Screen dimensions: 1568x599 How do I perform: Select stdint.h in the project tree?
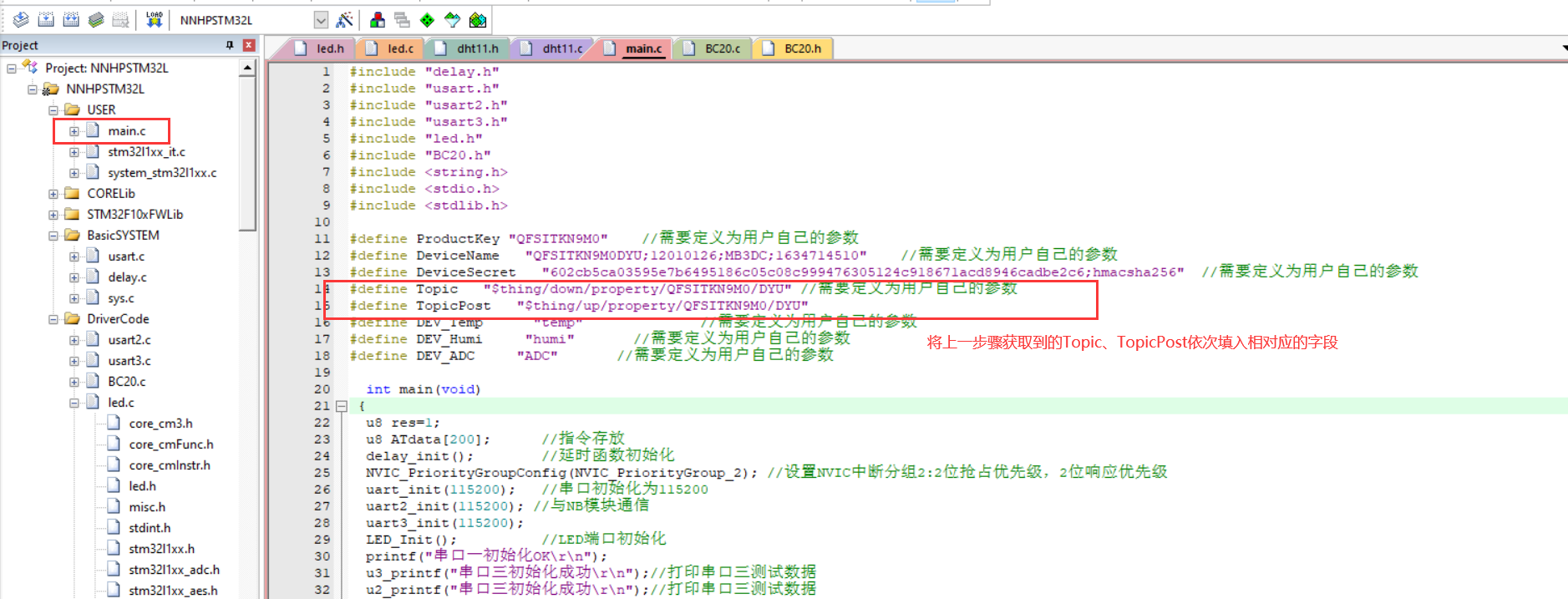(x=150, y=528)
